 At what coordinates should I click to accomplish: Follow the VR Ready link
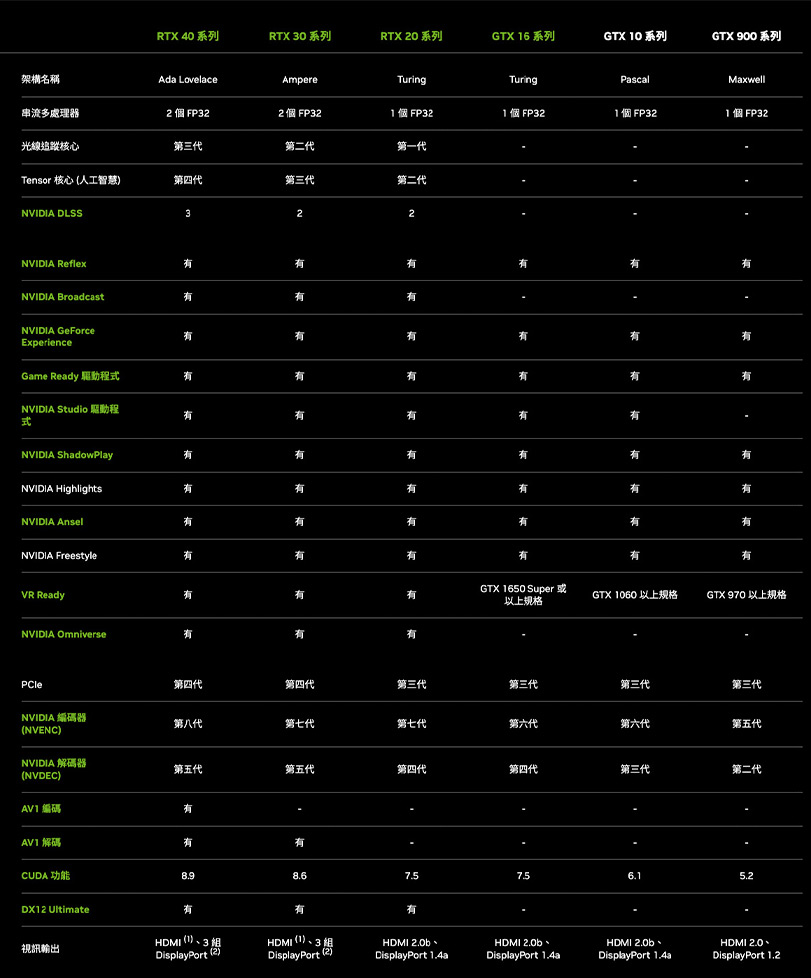tap(42, 595)
